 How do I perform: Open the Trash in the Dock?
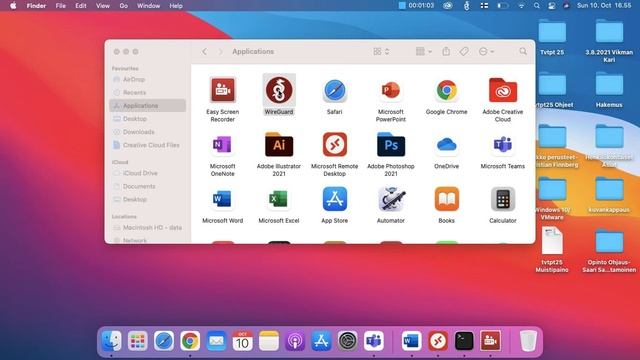[x=528, y=341]
